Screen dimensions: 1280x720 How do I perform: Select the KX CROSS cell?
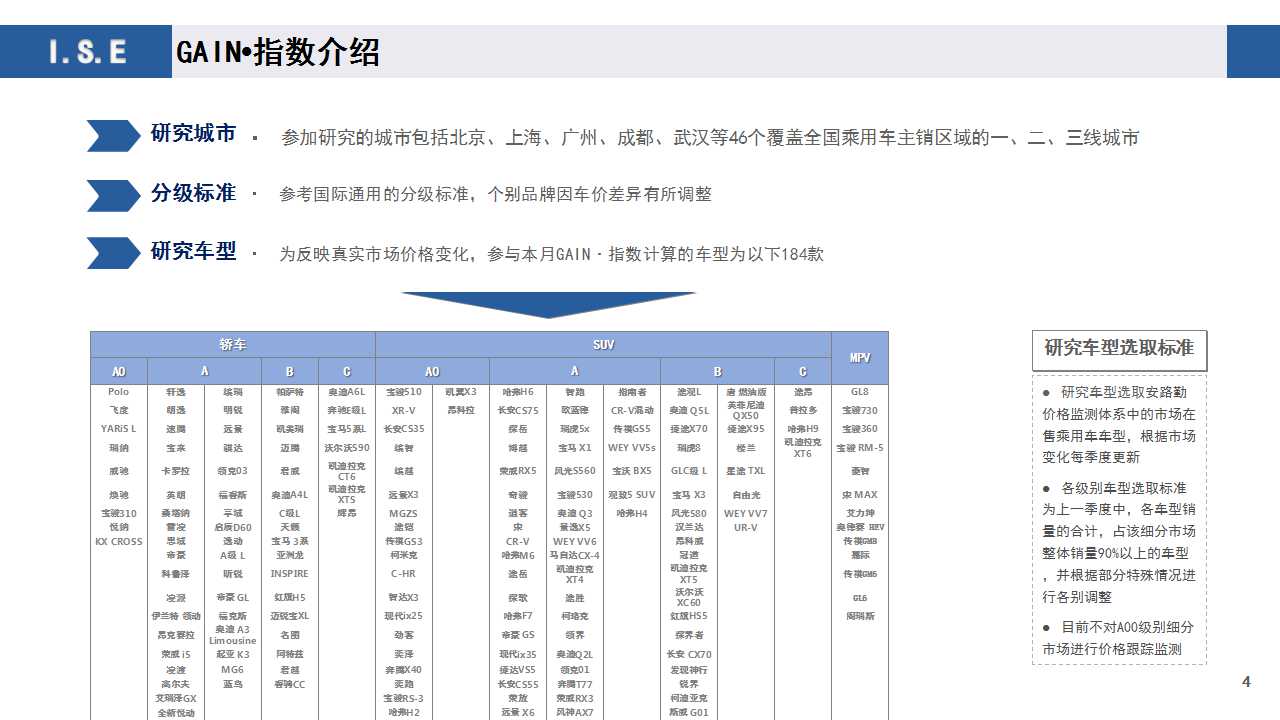click(119, 541)
